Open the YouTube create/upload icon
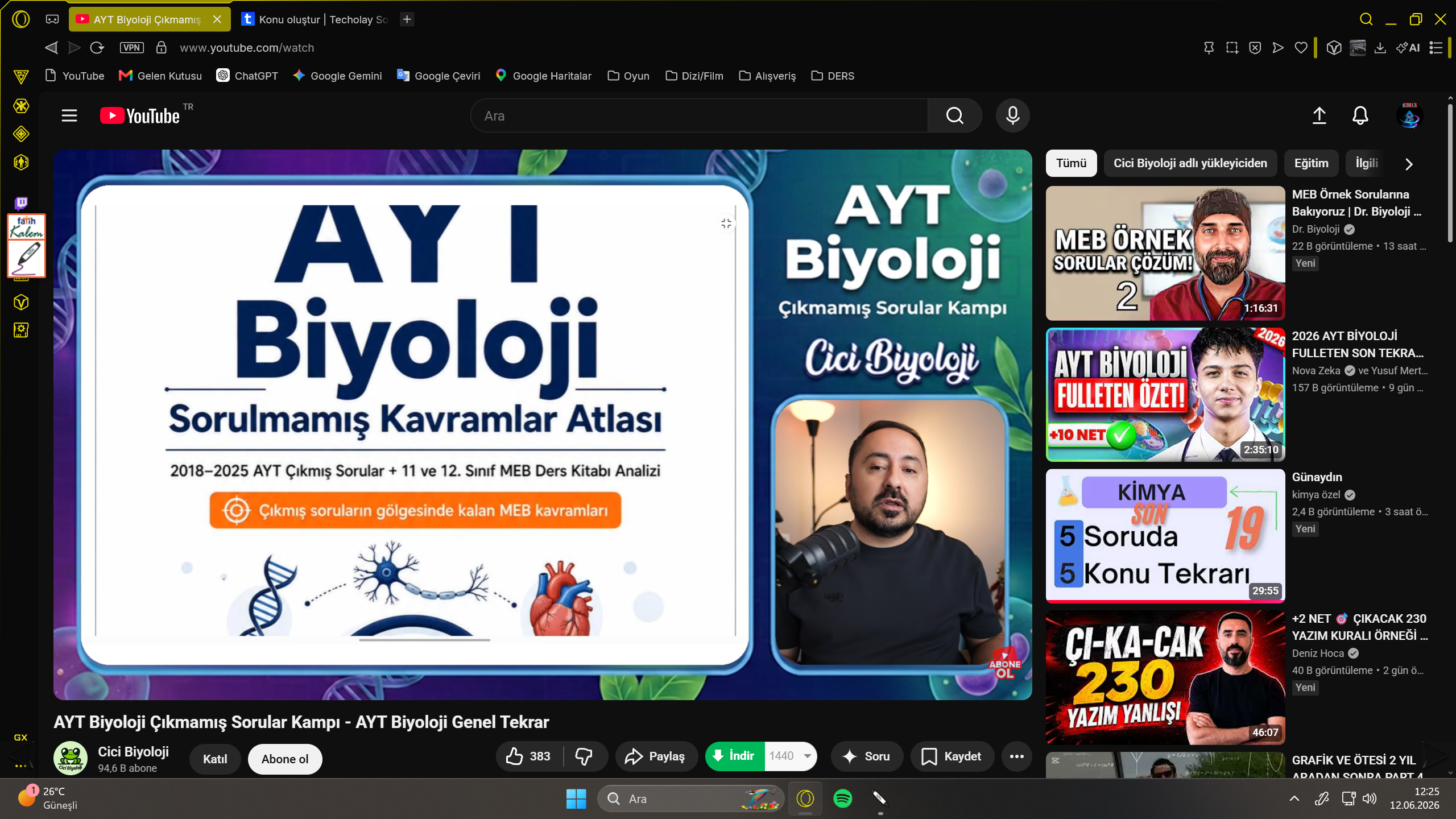The height and width of the screenshot is (819, 1456). [1319, 115]
